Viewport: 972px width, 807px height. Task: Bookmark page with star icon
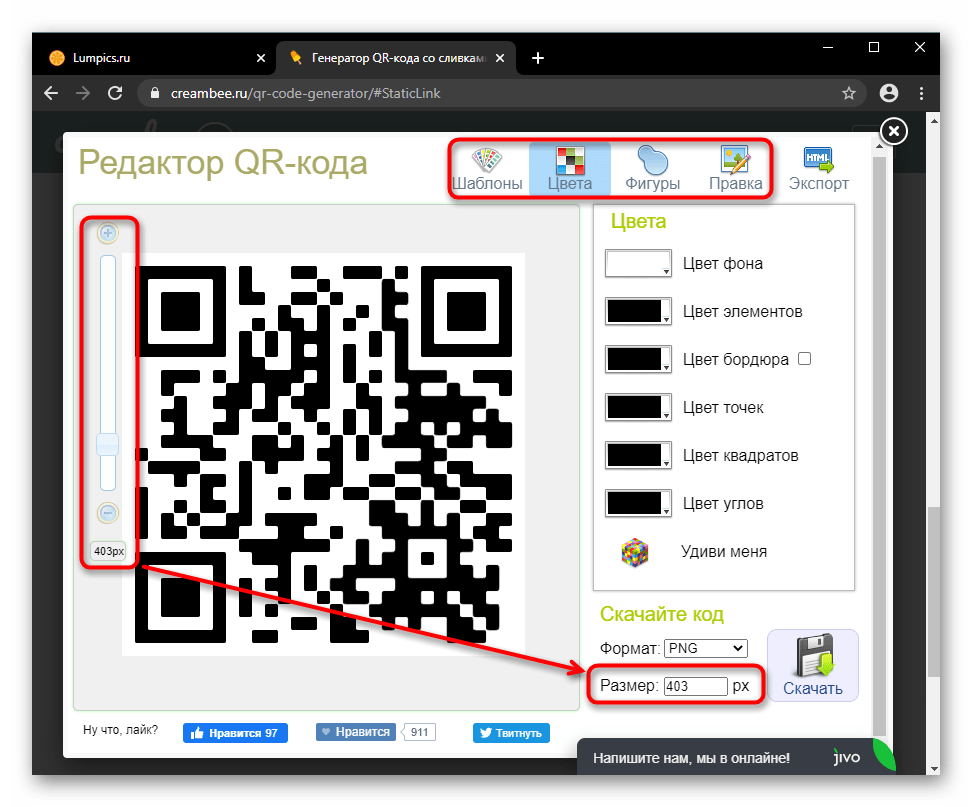(849, 93)
